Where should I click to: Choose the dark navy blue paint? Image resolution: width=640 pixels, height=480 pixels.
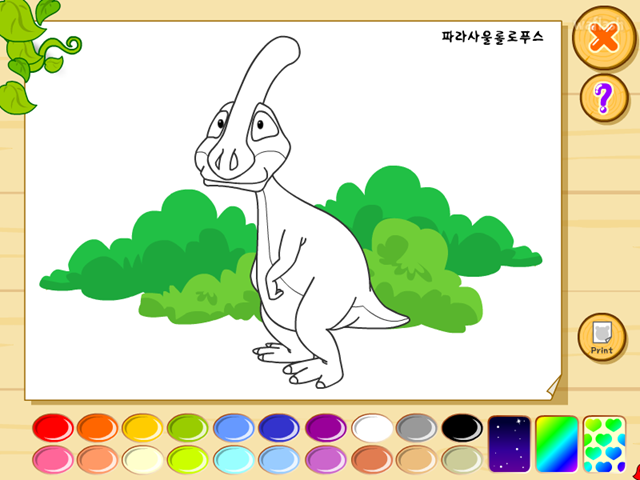(279, 428)
